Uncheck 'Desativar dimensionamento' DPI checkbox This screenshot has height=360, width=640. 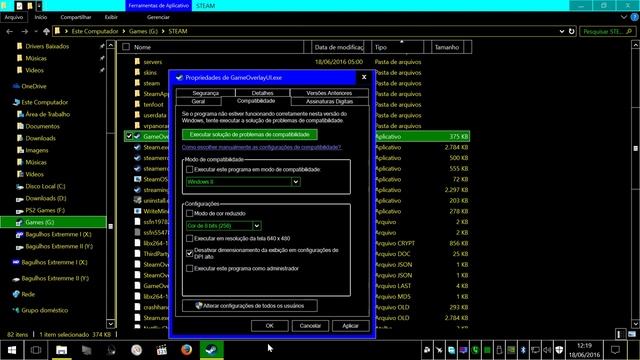pyautogui.click(x=189, y=253)
